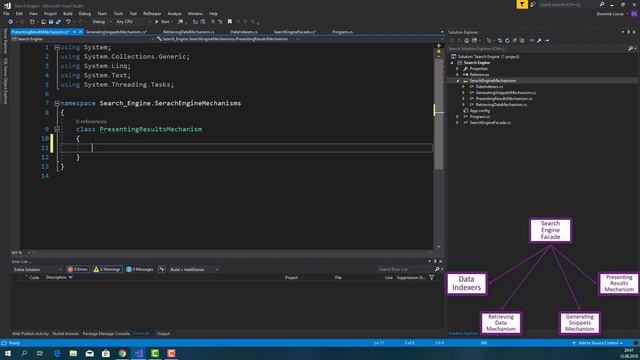640x360 pixels.
Task: Collapse the using directives on line 1
Action: coord(57,47)
